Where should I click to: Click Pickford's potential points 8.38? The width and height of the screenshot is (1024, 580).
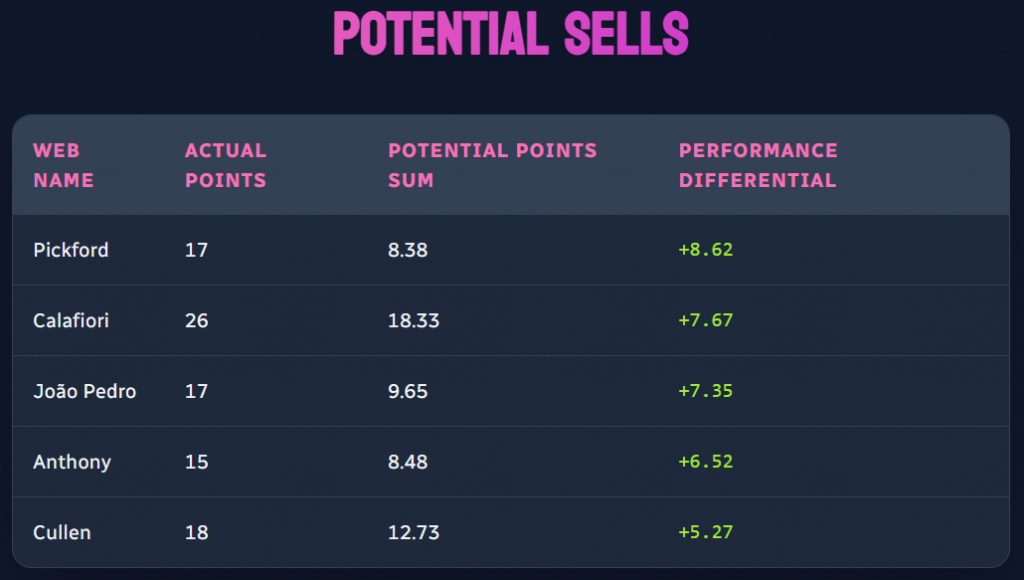tap(408, 250)
